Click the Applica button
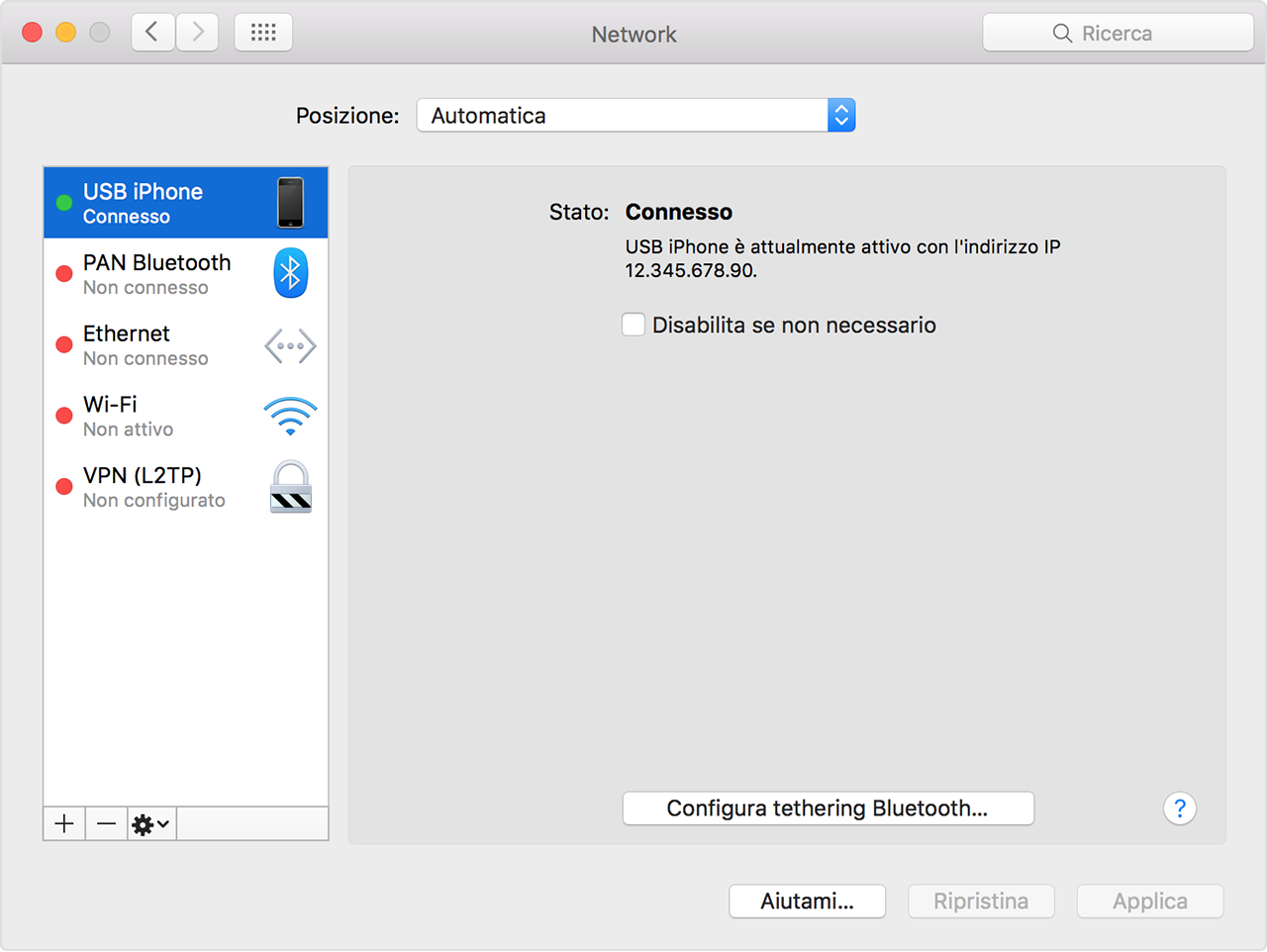The image size is (1267, 952). (1149, 901)
